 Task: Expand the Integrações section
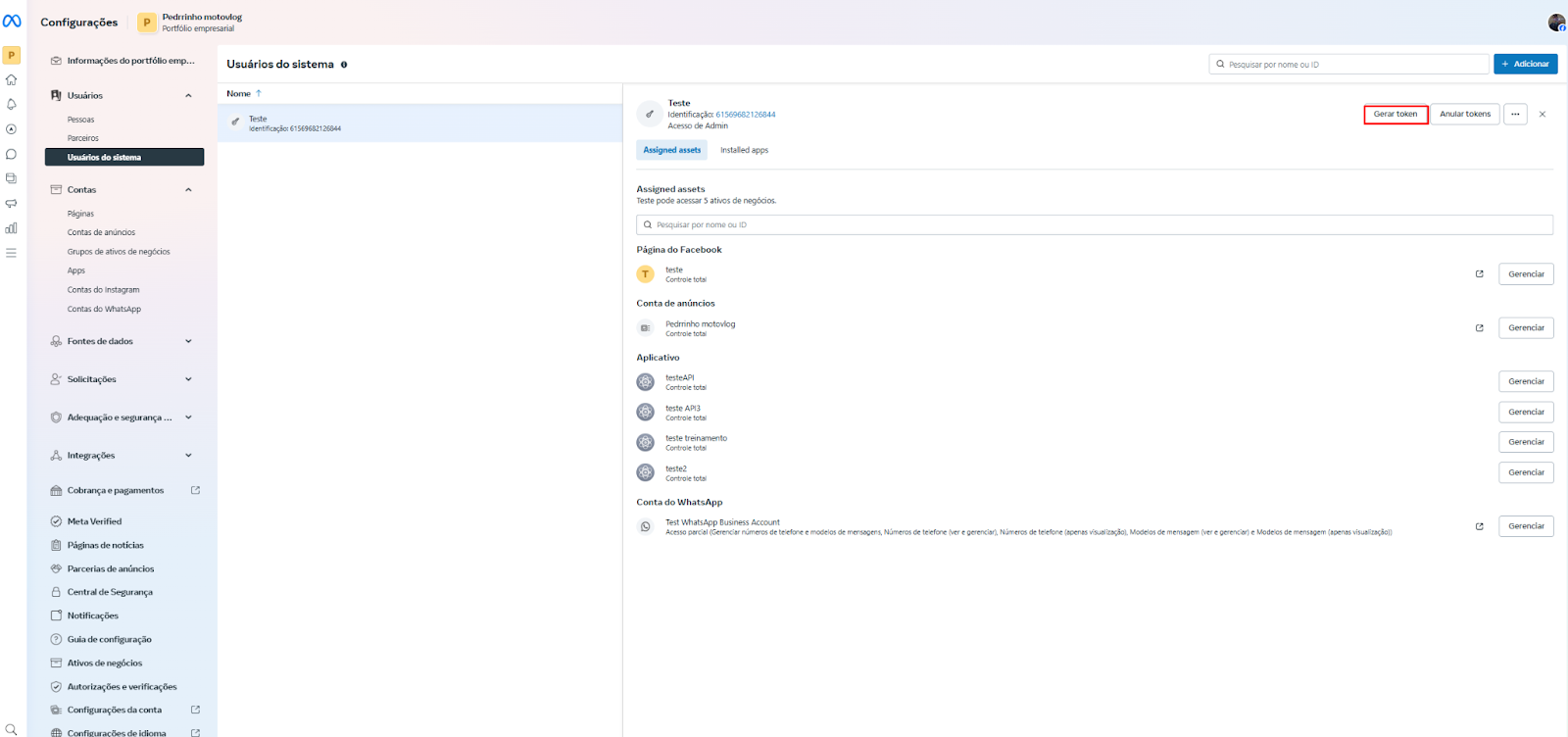click(188, 456)
